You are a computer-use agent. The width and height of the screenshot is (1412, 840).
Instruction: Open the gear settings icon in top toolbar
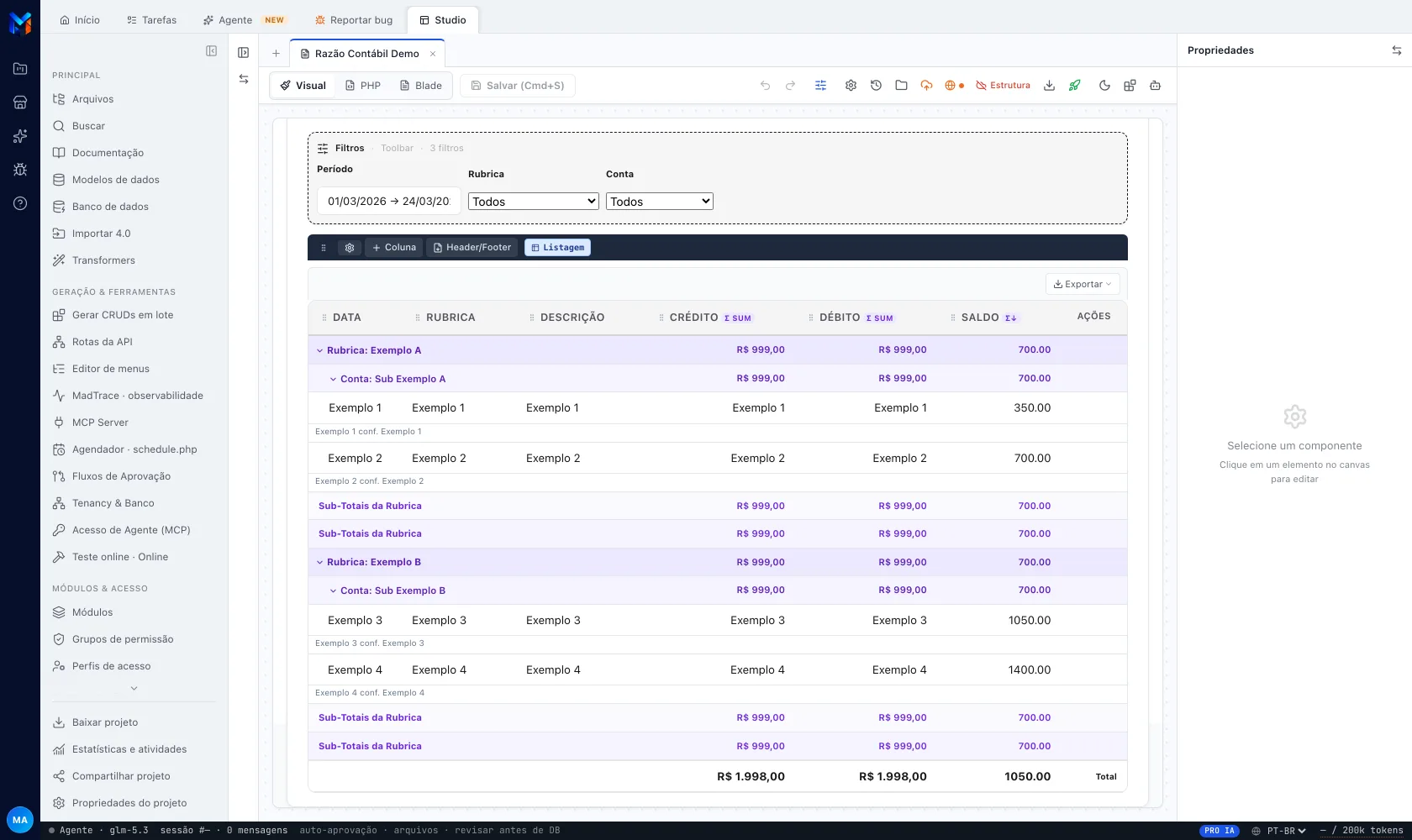click(x=851, y=86)
